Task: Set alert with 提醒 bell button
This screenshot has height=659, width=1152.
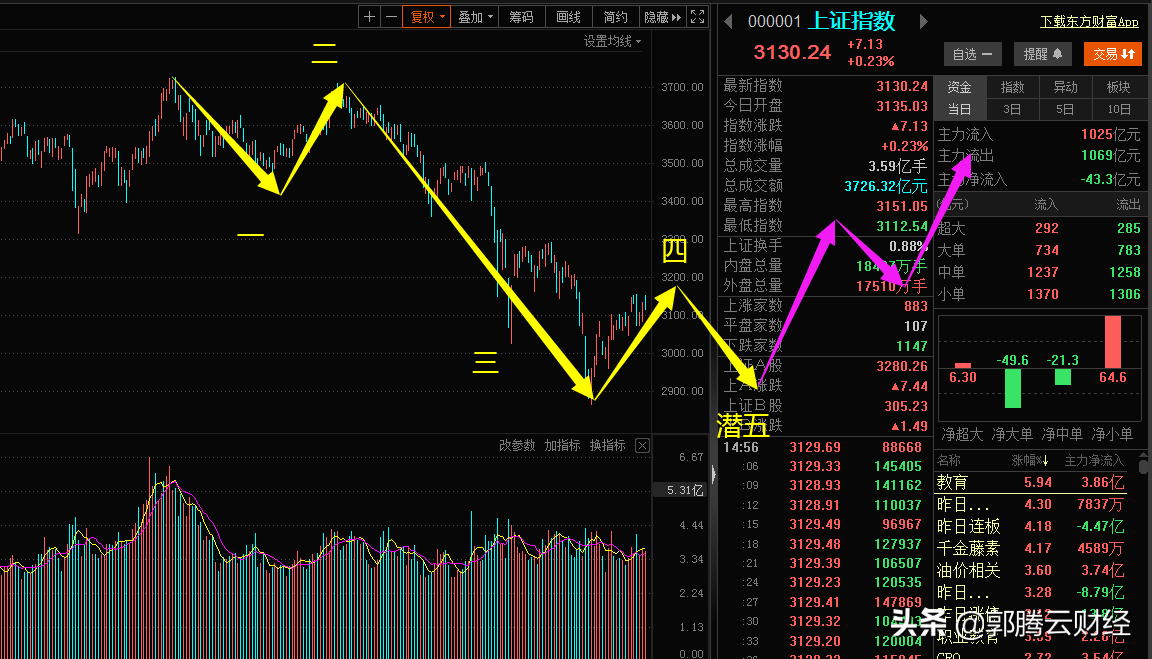Action: tap(1043, 54)
